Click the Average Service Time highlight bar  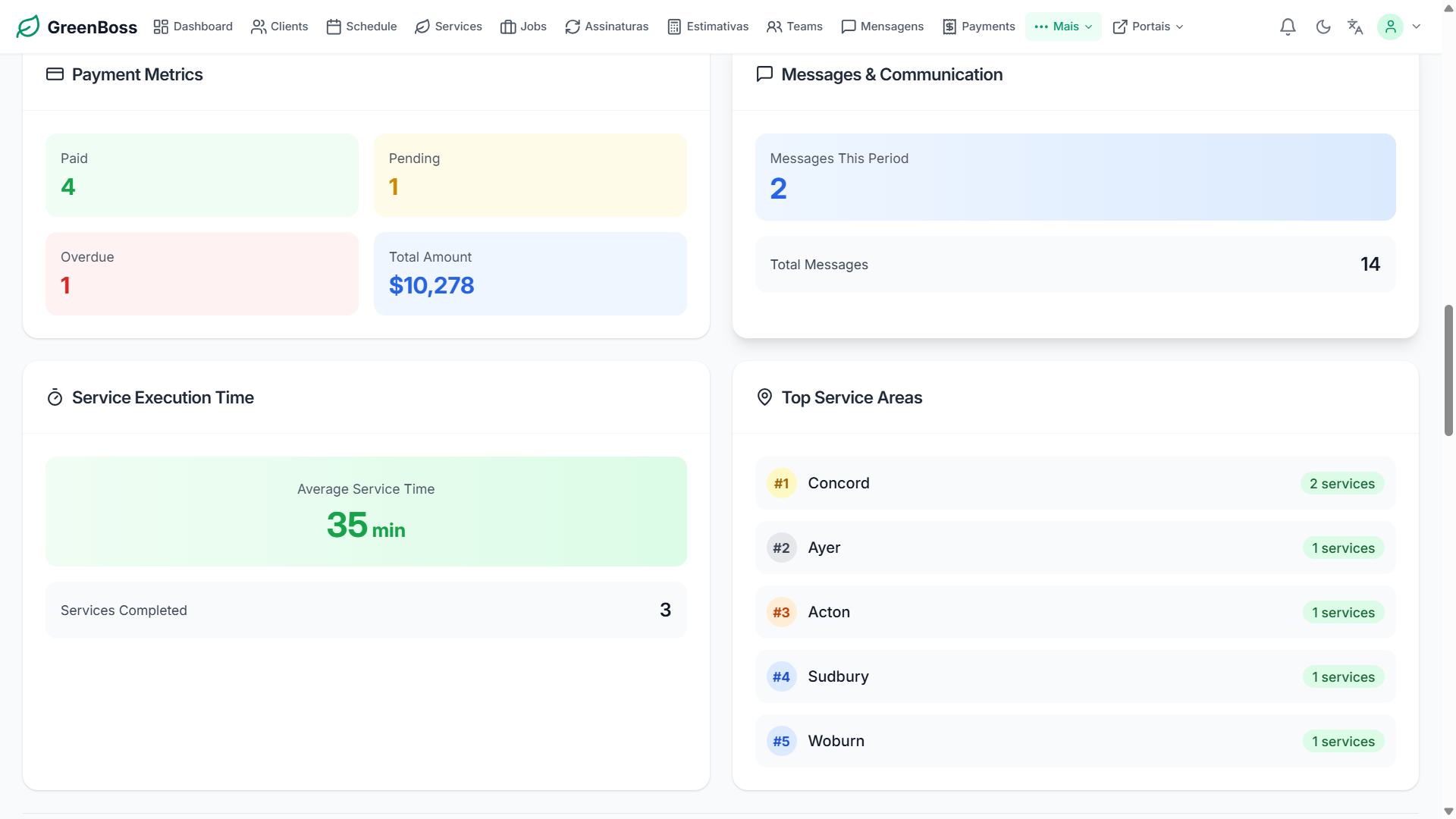[x=366, y=510]
